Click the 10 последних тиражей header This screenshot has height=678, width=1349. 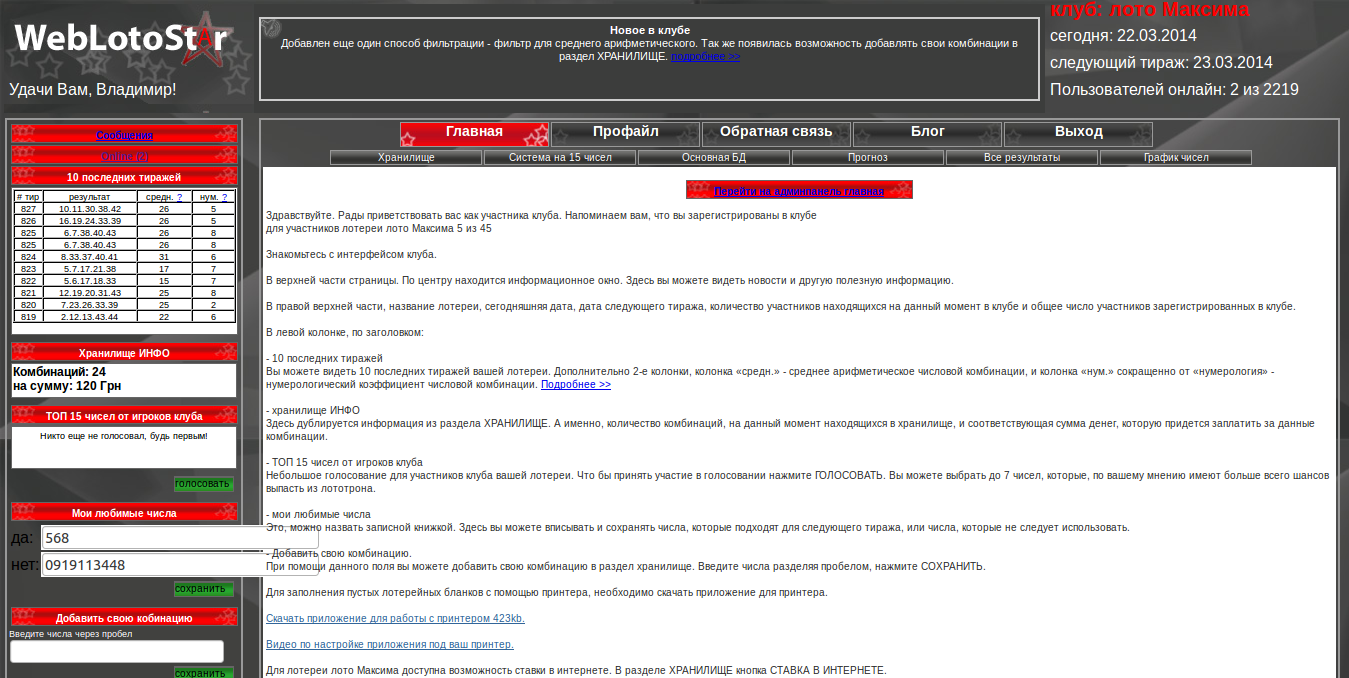pos(124,177)
